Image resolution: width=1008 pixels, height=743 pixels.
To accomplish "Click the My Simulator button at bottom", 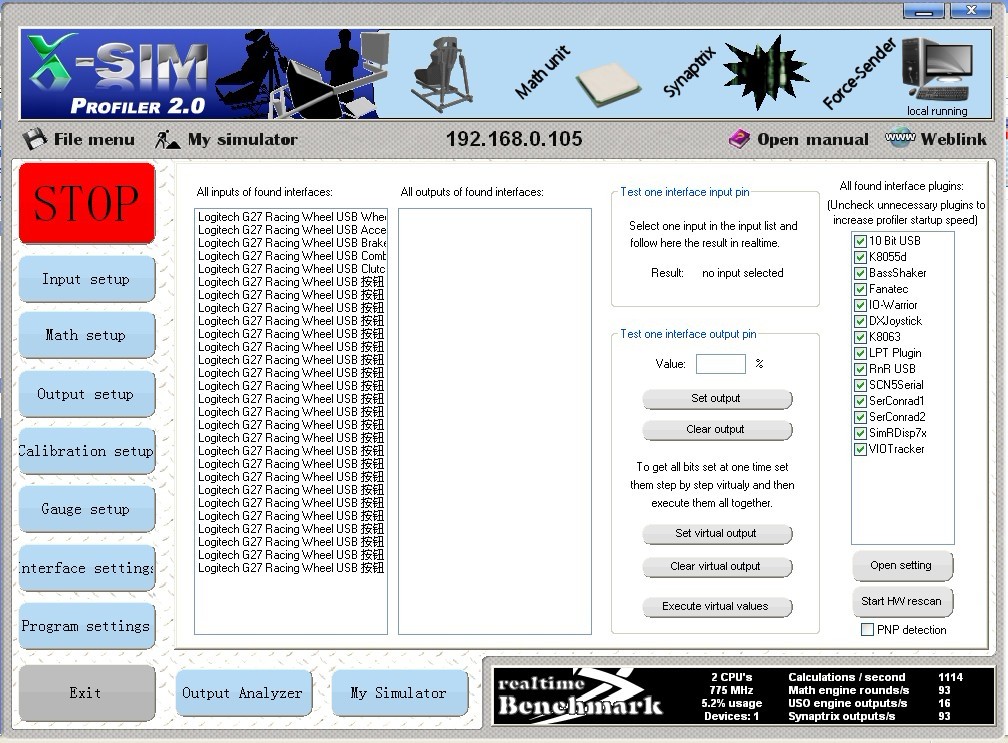I will pos(399,693).
